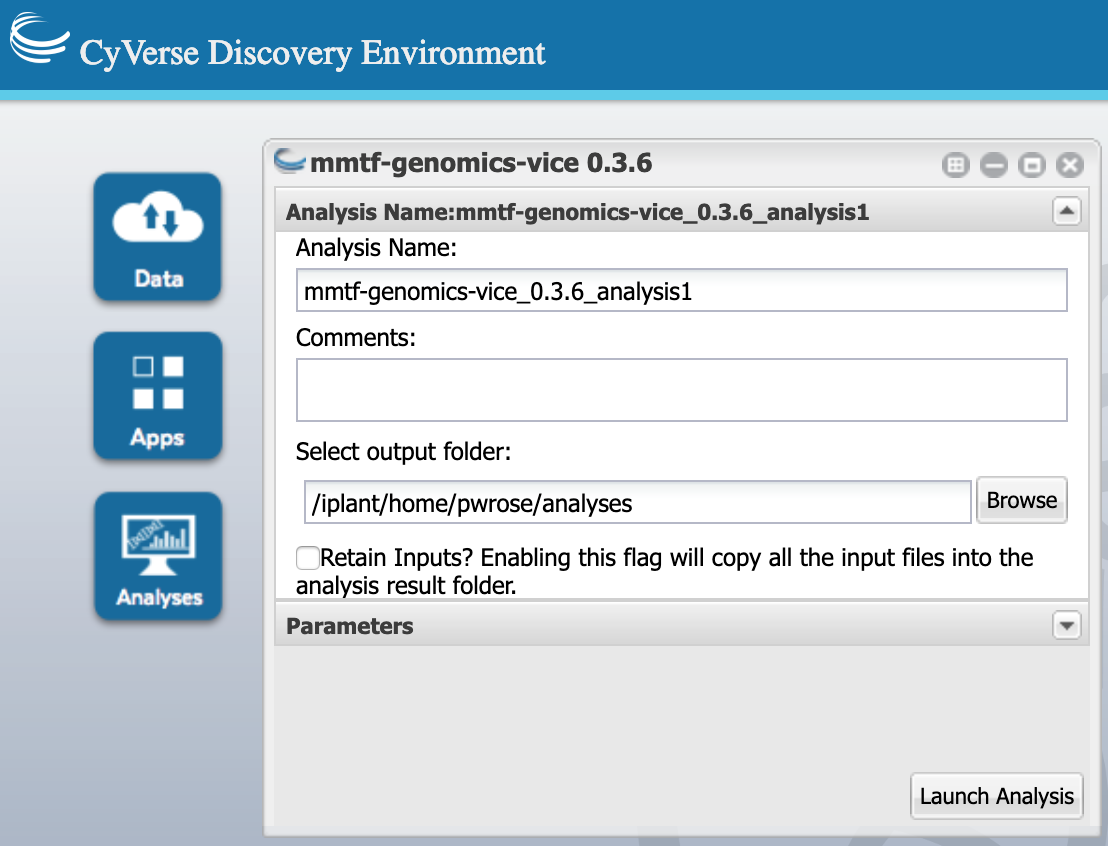Image resolution: width=1108 pixels, height=846 pixels.
Task: Click the app window layout icon
Action: point(955,165)
